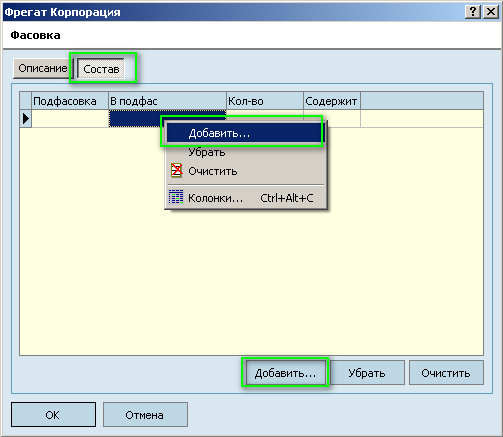This screenshot has width=503, height=437.
Task: Open Колонки… from the context menu
Action: pyautogui.click(x=245, y=198)
